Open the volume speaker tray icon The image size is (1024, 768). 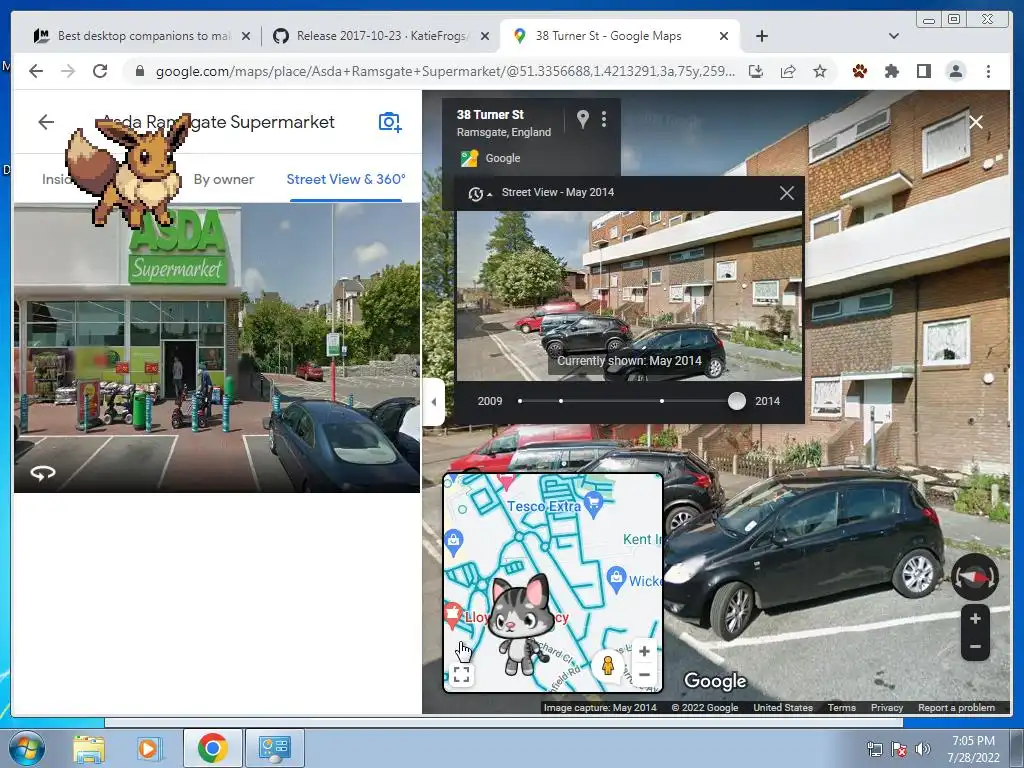923,749
